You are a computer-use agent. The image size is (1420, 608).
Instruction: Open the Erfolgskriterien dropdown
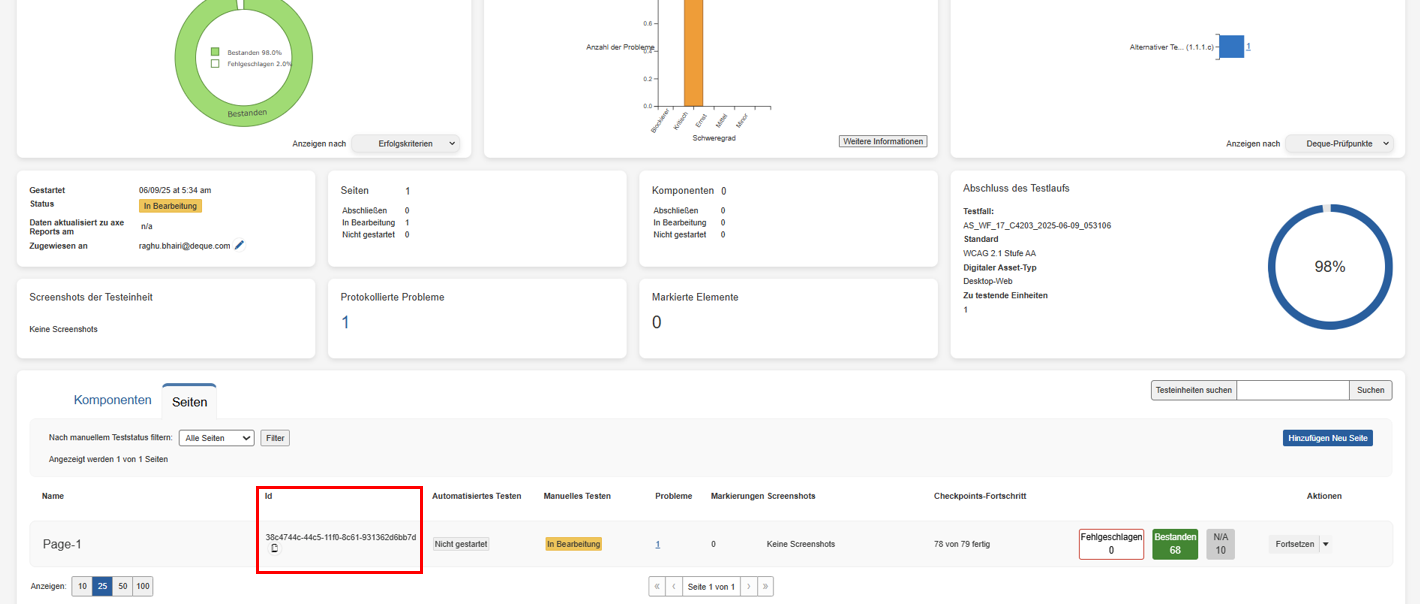(406, 144)
